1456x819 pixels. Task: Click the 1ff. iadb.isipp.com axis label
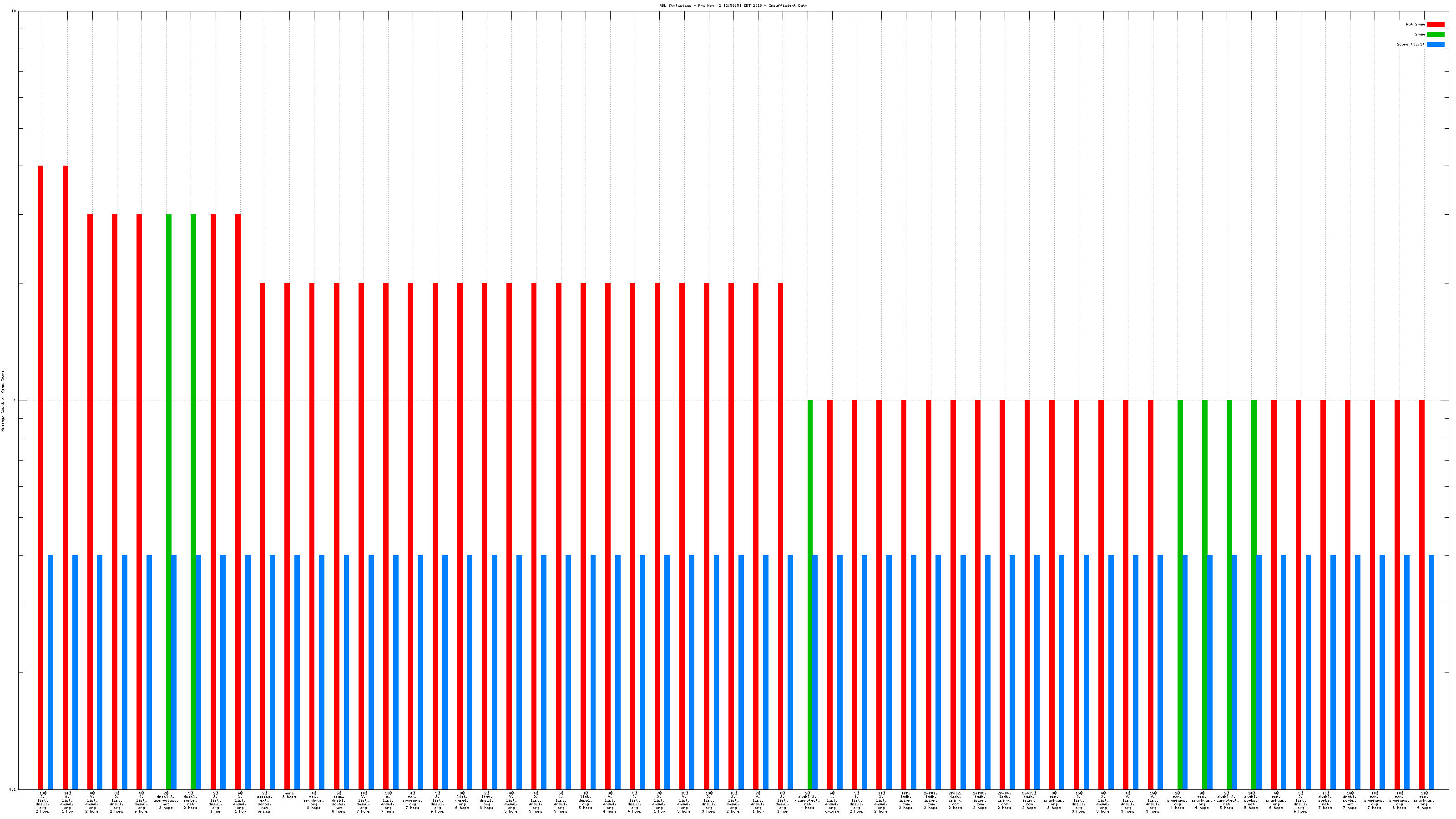(x=905, y=800)
